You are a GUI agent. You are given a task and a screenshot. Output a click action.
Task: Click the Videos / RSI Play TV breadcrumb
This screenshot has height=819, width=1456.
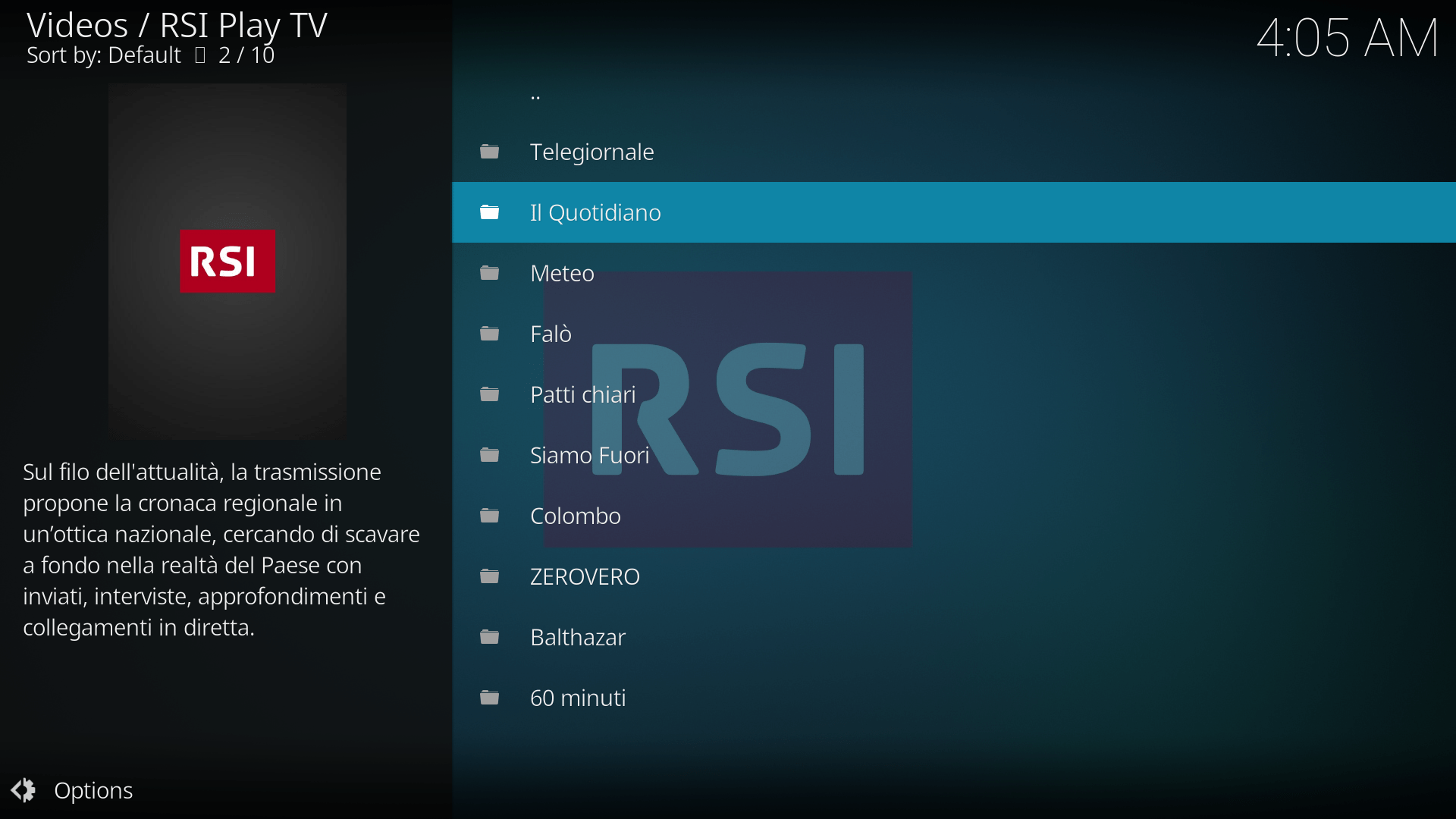pos(177,25)
